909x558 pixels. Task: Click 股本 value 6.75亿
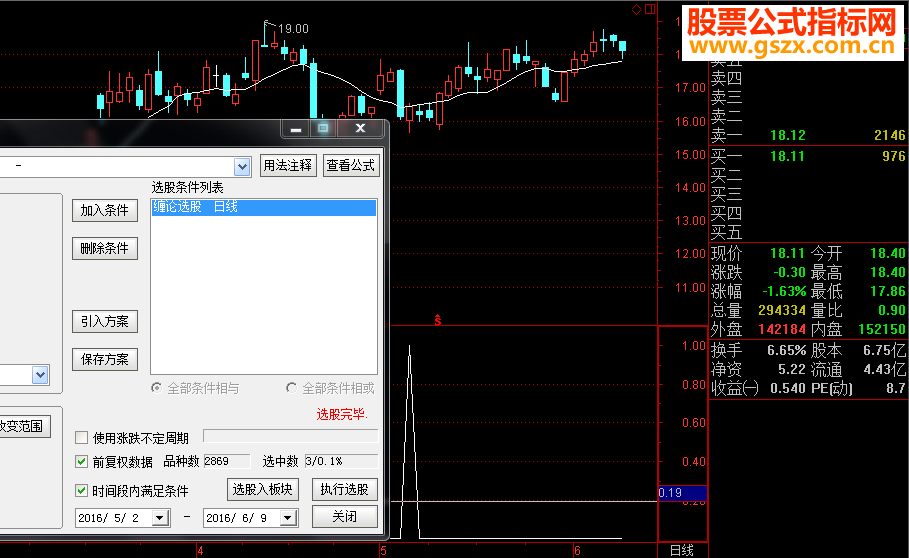tap(884, 350)
